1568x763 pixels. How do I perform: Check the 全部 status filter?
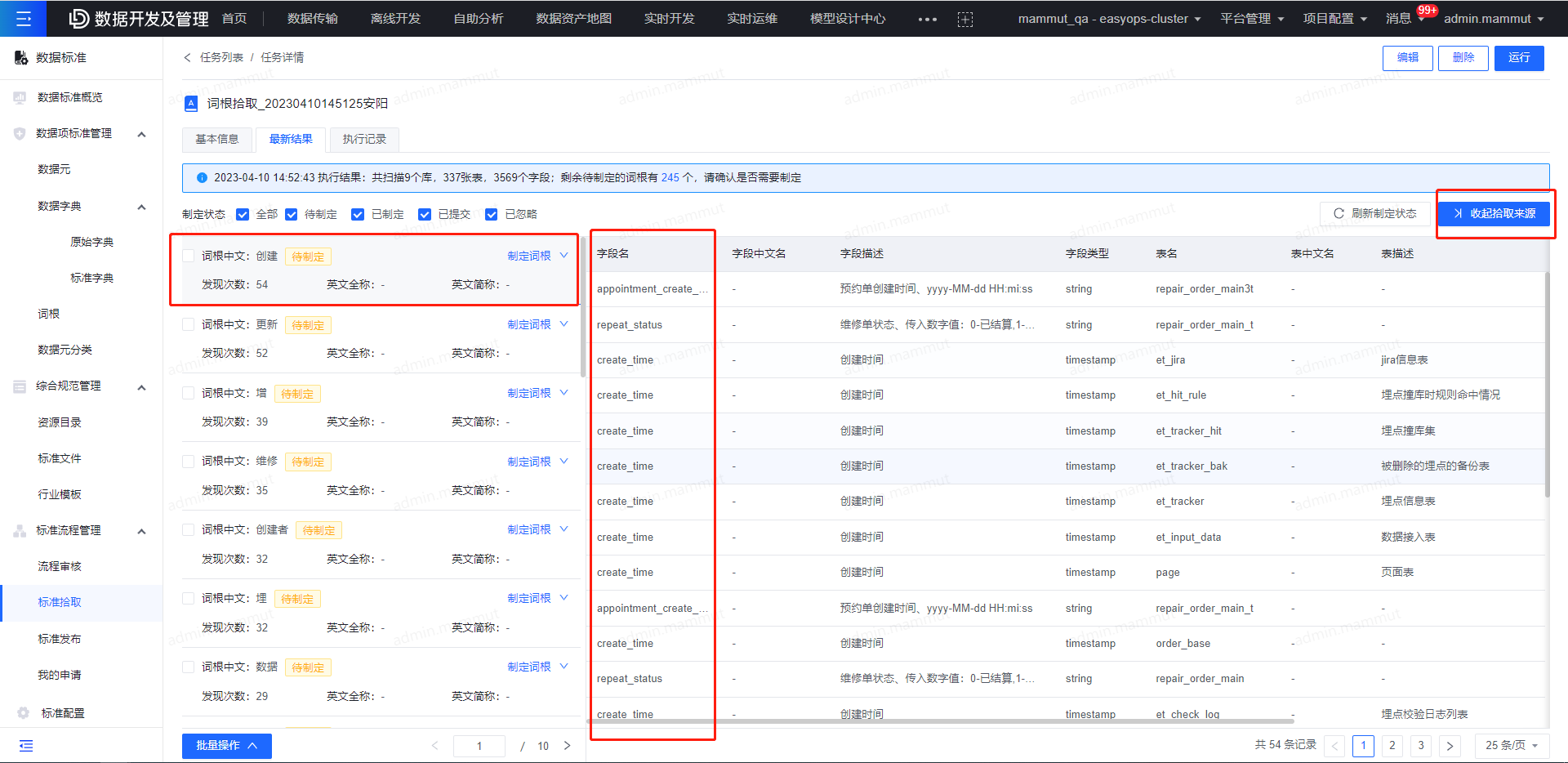tap(243, 214)
